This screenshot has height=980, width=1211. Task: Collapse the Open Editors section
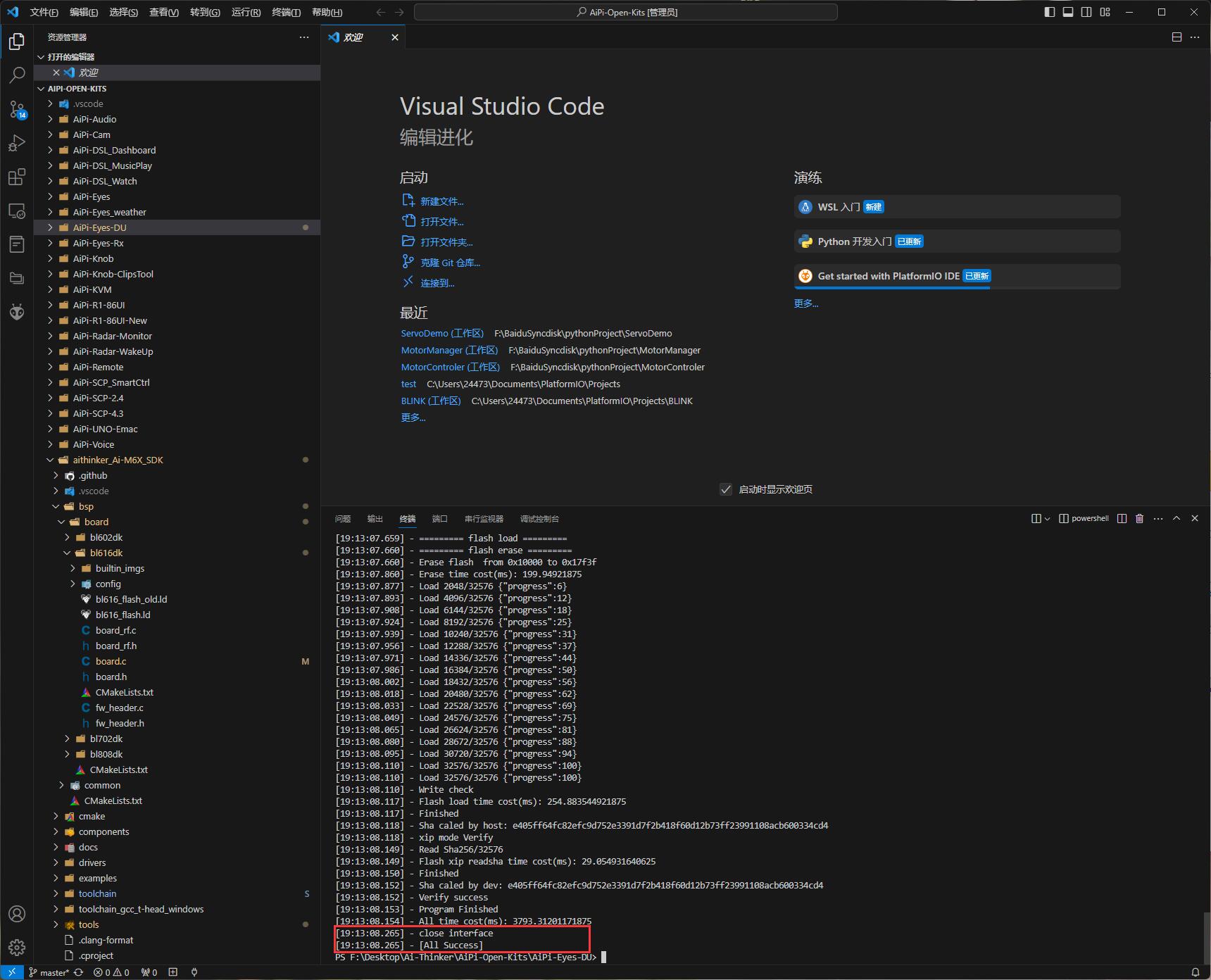(42, 57)
